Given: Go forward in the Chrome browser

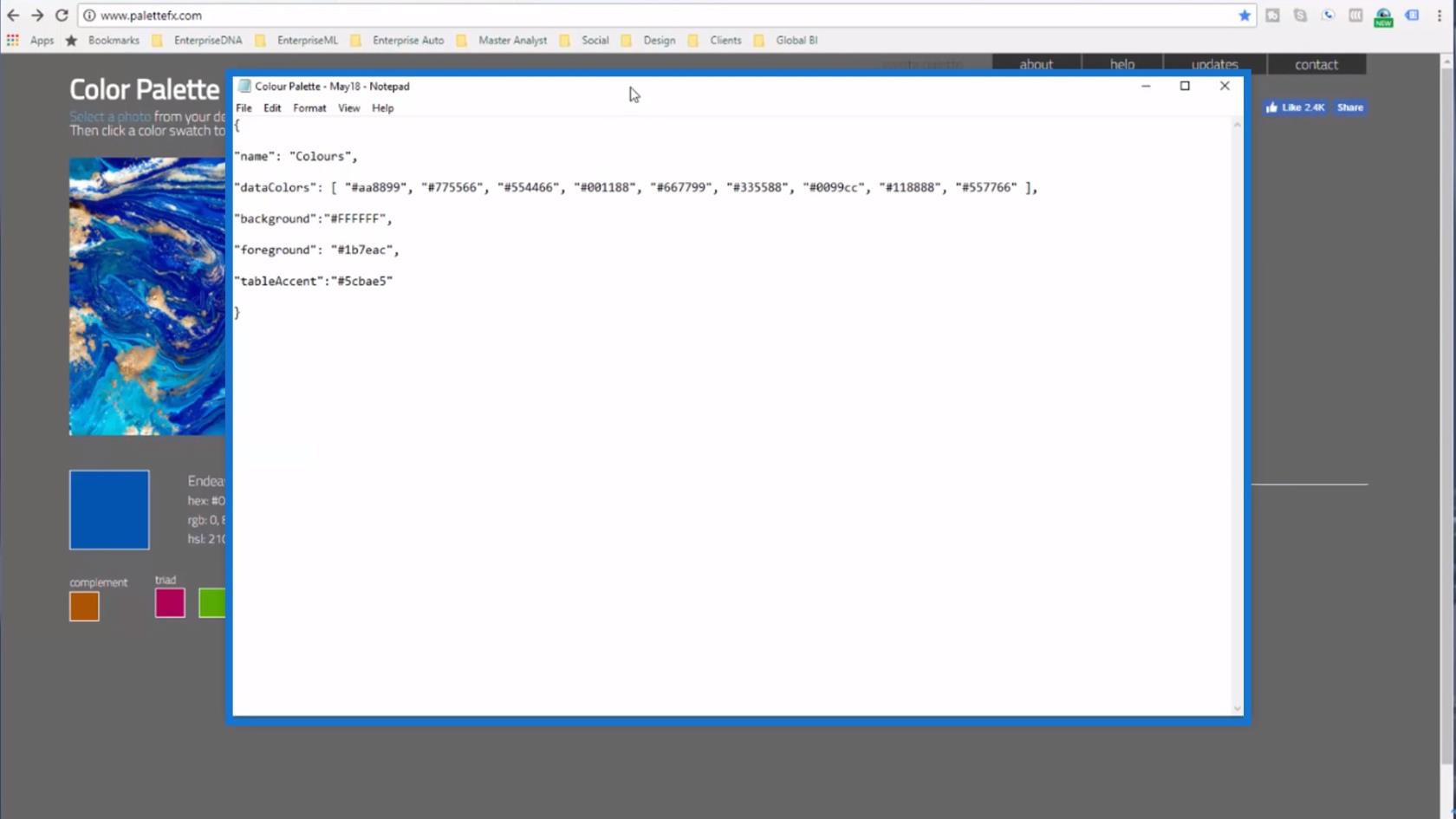Looking at the screenshot, I should point(37,16).
